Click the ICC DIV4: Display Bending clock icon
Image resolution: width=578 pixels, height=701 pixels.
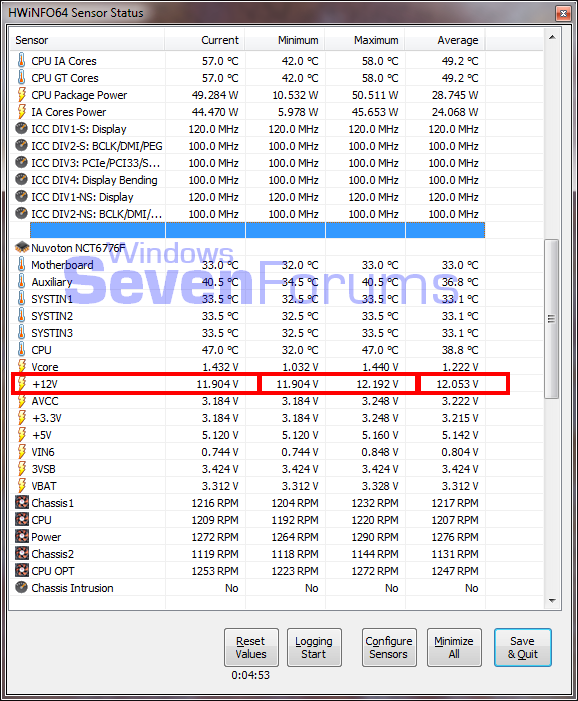[x=21, y=179]
